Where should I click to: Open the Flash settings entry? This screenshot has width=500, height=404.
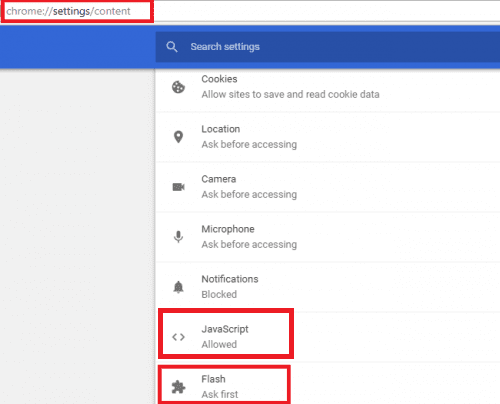coord(328,383)
